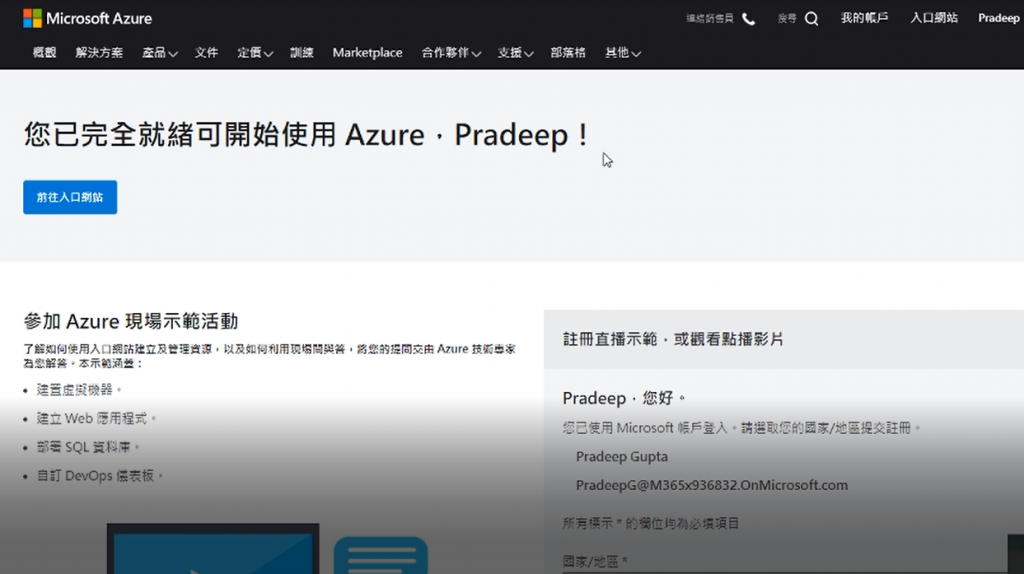Expand the 定價 dropdown
This screenshot has height=574, width=1024.
coord(255,53)
